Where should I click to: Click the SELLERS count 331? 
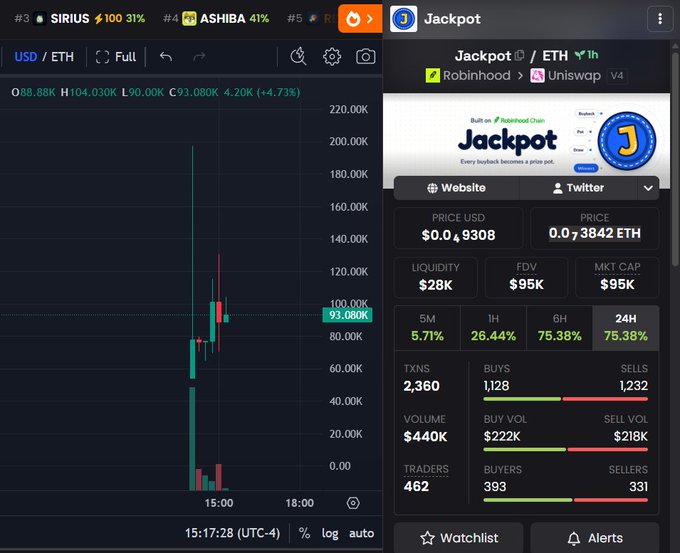pos(638,487)
